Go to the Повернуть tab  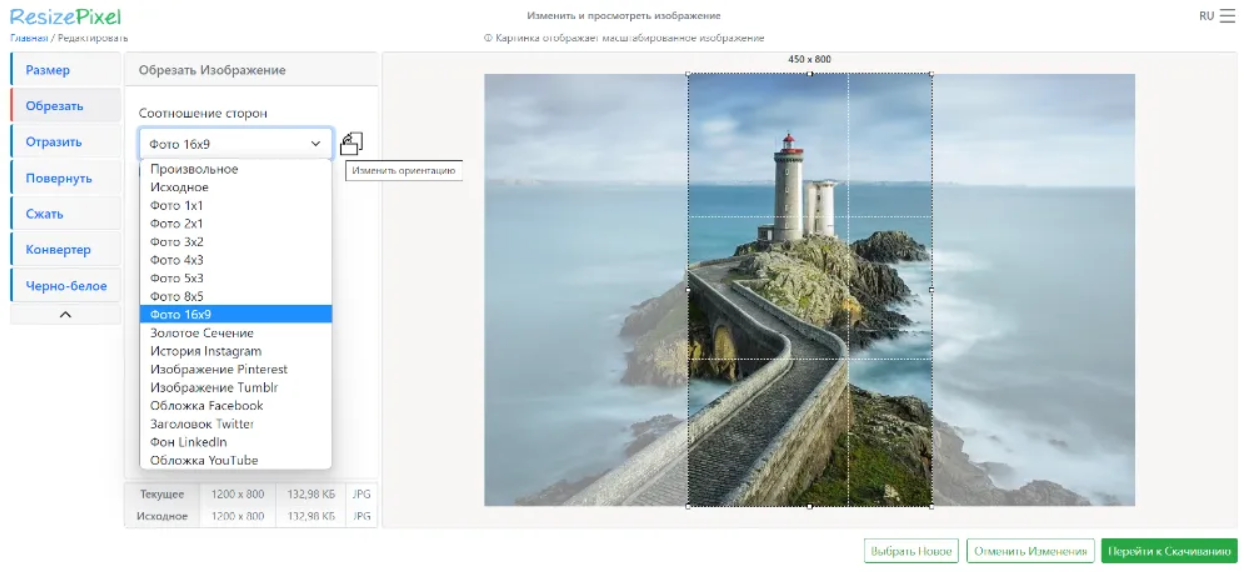click(59, 178)
